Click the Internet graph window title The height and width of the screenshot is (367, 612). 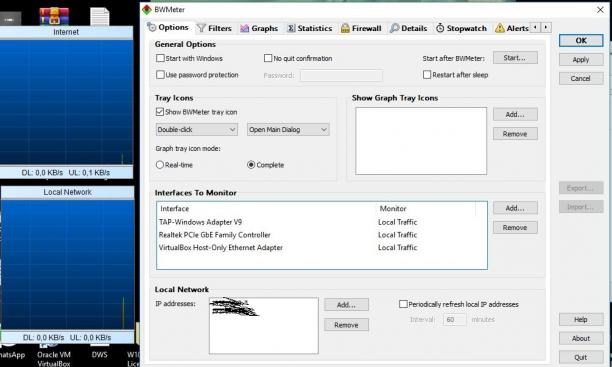coord(66,32)
